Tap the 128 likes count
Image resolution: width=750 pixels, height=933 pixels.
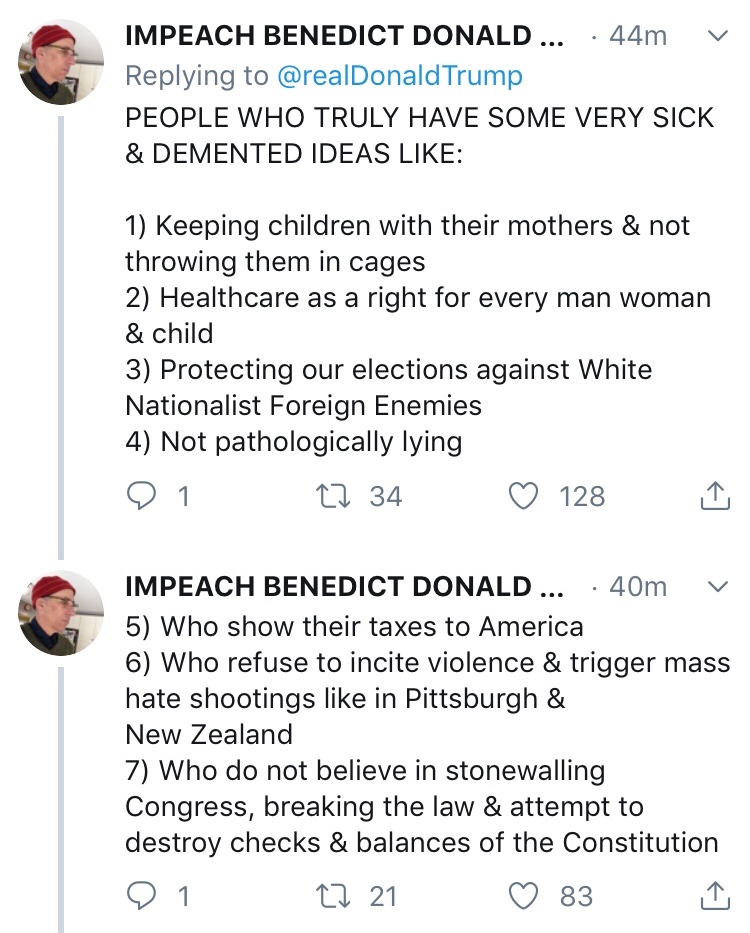click(582, 496)
